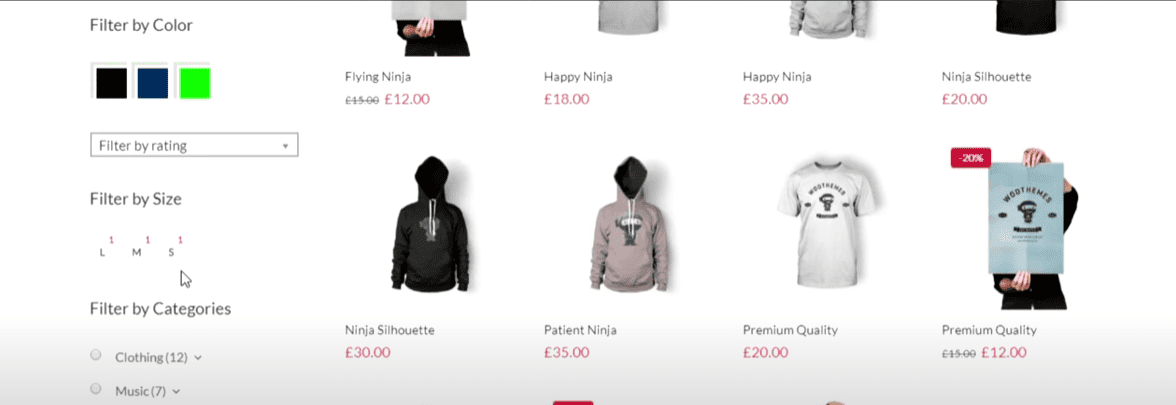Select the bright green color filter swatch
This screenshot has width=1176, height=405.
click(195, 82)
